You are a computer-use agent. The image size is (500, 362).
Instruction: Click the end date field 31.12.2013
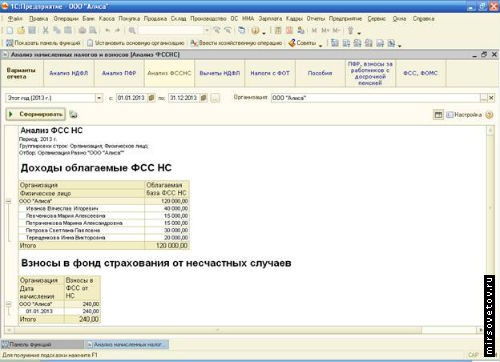click(183, 98)
